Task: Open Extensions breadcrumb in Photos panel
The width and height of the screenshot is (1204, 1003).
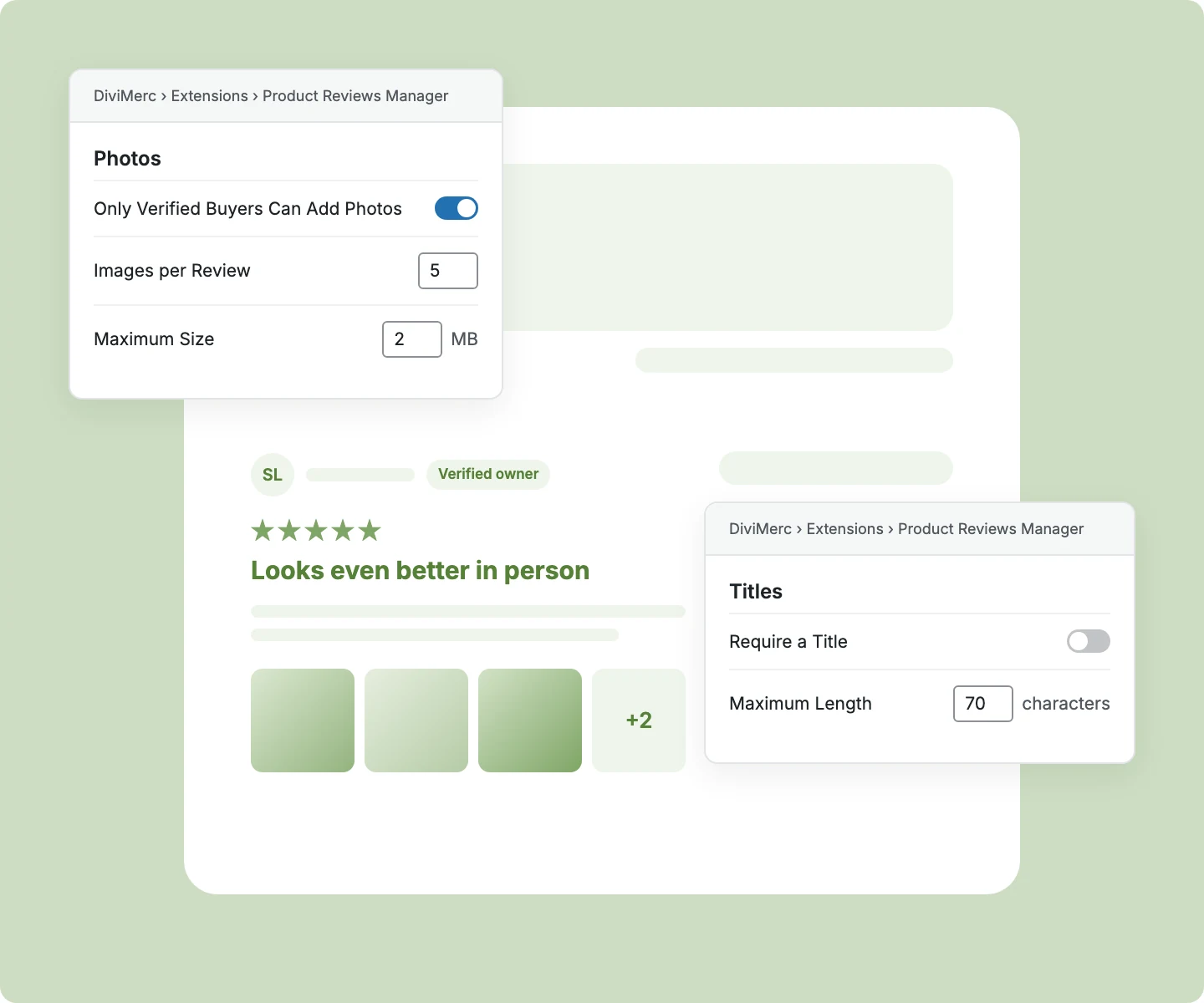Action: (209, 96)
